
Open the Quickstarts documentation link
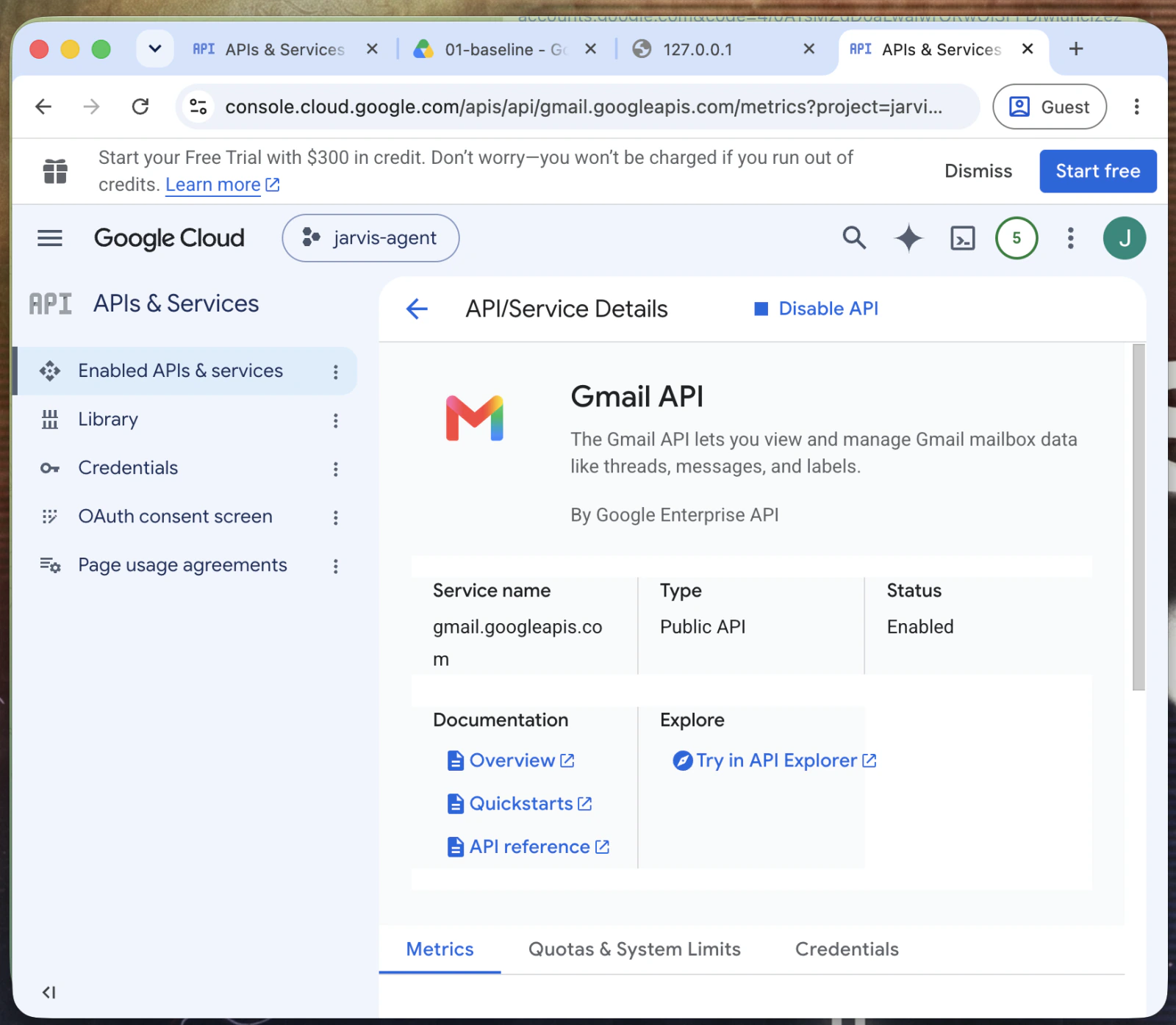click(x=520, y=804)
